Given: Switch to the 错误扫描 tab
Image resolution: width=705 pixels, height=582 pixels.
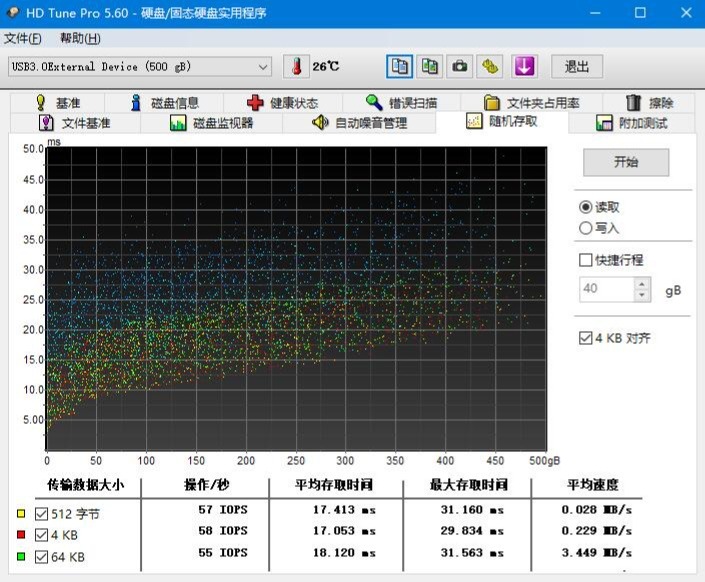Looking at the screenshot, I should (400, 102).
